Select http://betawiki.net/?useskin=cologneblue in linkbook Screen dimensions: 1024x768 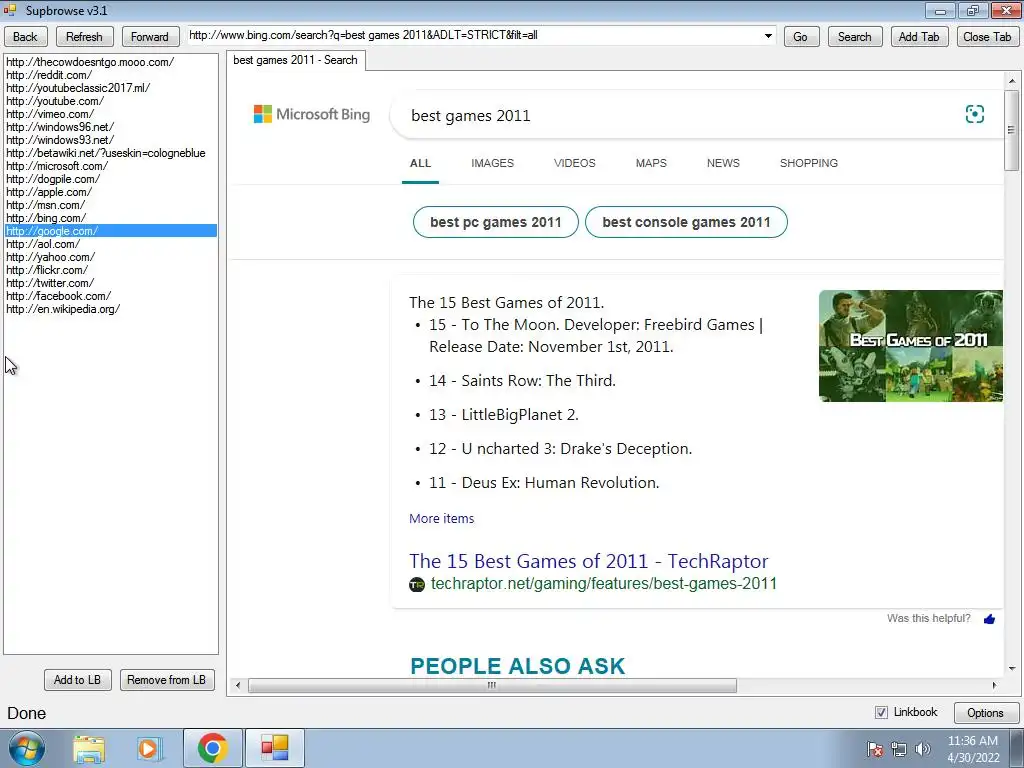point(106,153)
